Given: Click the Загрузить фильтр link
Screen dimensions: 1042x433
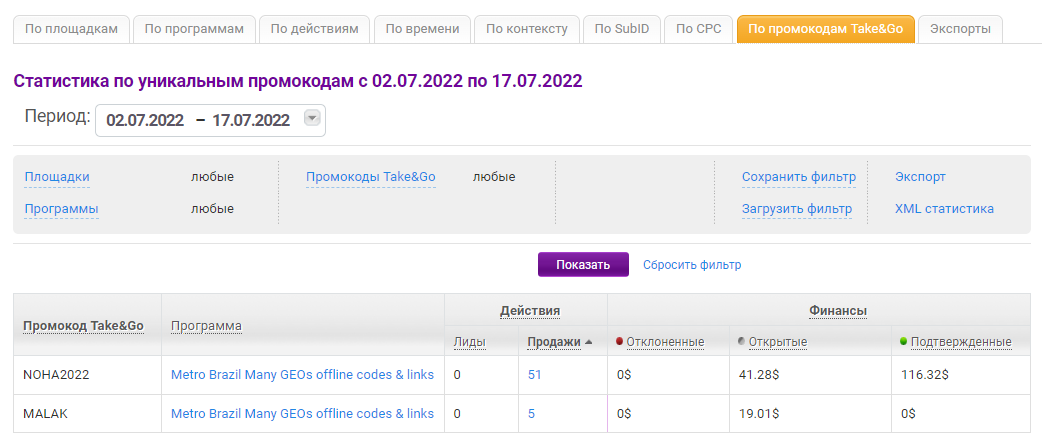Looking at the screenshot, I should 796,209.
